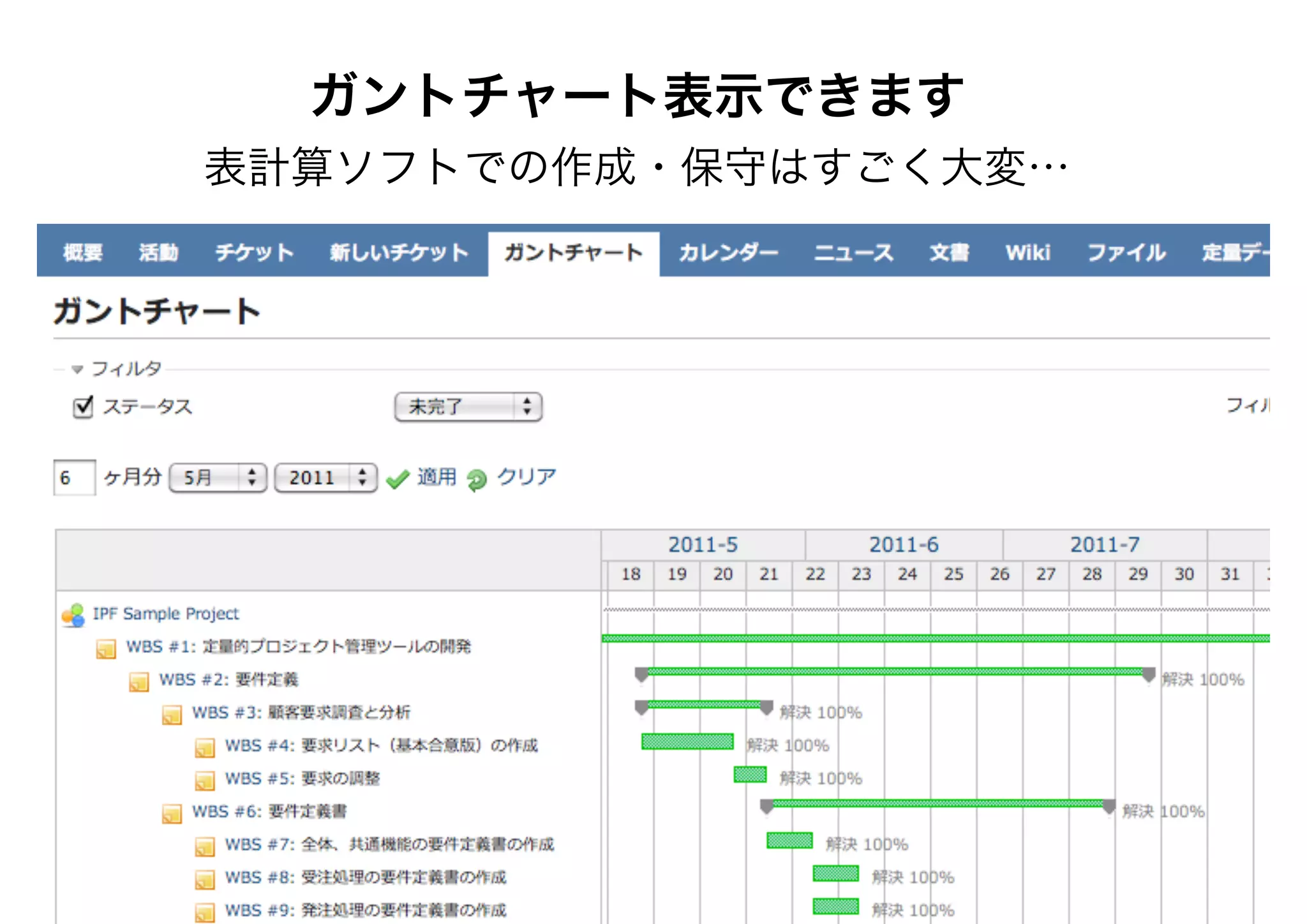This screenshot has width=1307, height=924.
Task: Open WBS #1 定量的プロジェクト管理ツールの開発
Action: (299, 646)
